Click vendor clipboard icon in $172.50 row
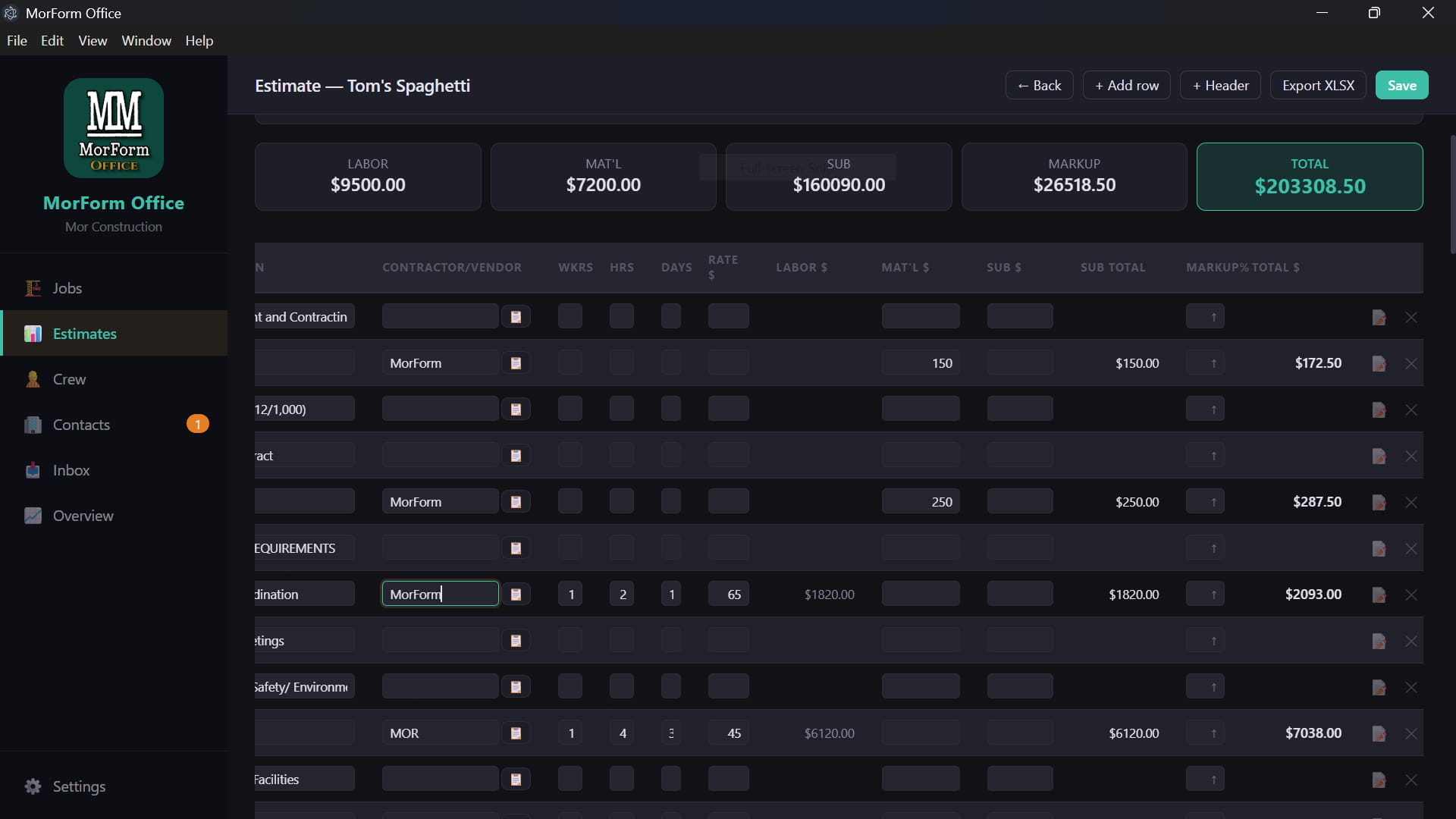The width and height of the screenshot is (1456, 819). click(x=516, y=363)
